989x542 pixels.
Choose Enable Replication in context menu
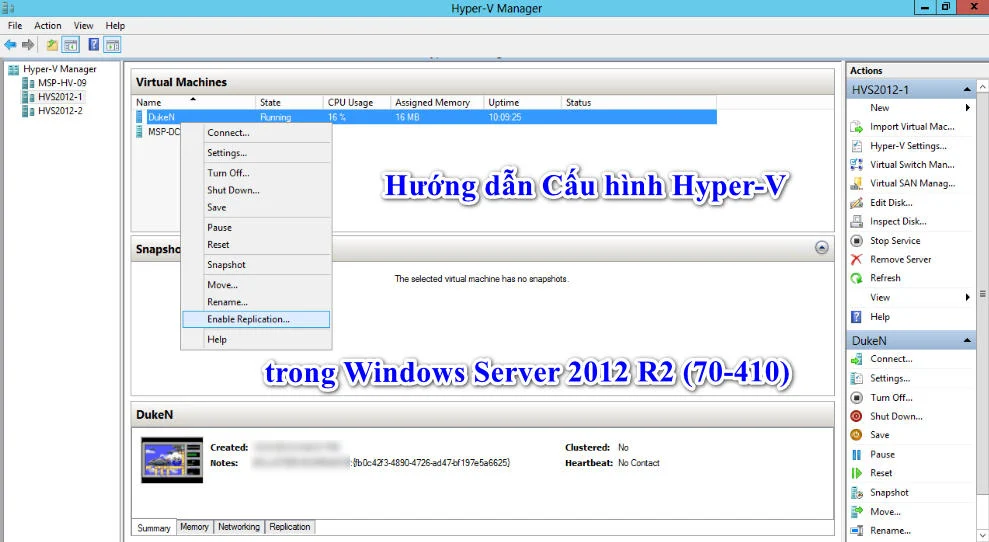(256, 319)
